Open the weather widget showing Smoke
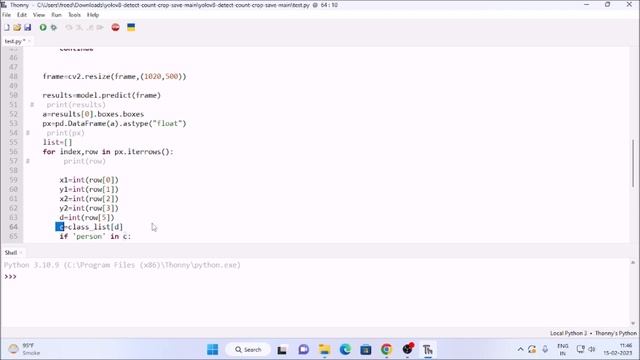The height and width of the screenshot is (360, 640). pyautogui.click(x=25, y=349)
